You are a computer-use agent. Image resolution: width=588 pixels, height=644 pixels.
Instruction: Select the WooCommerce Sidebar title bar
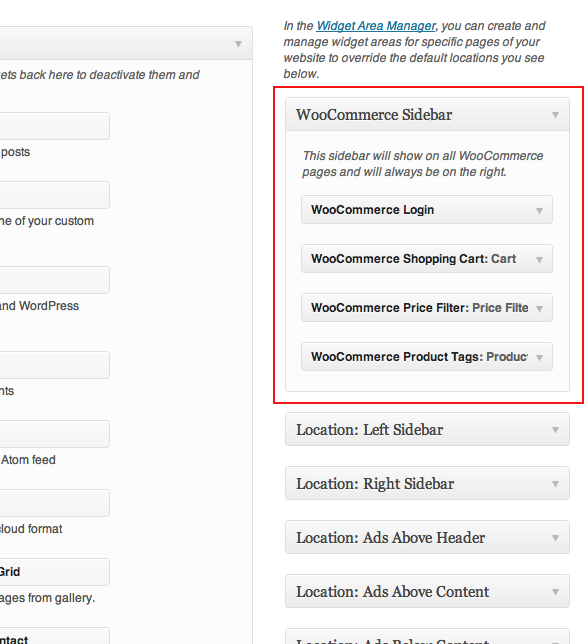pyautogui.click(x=427, y=115)
